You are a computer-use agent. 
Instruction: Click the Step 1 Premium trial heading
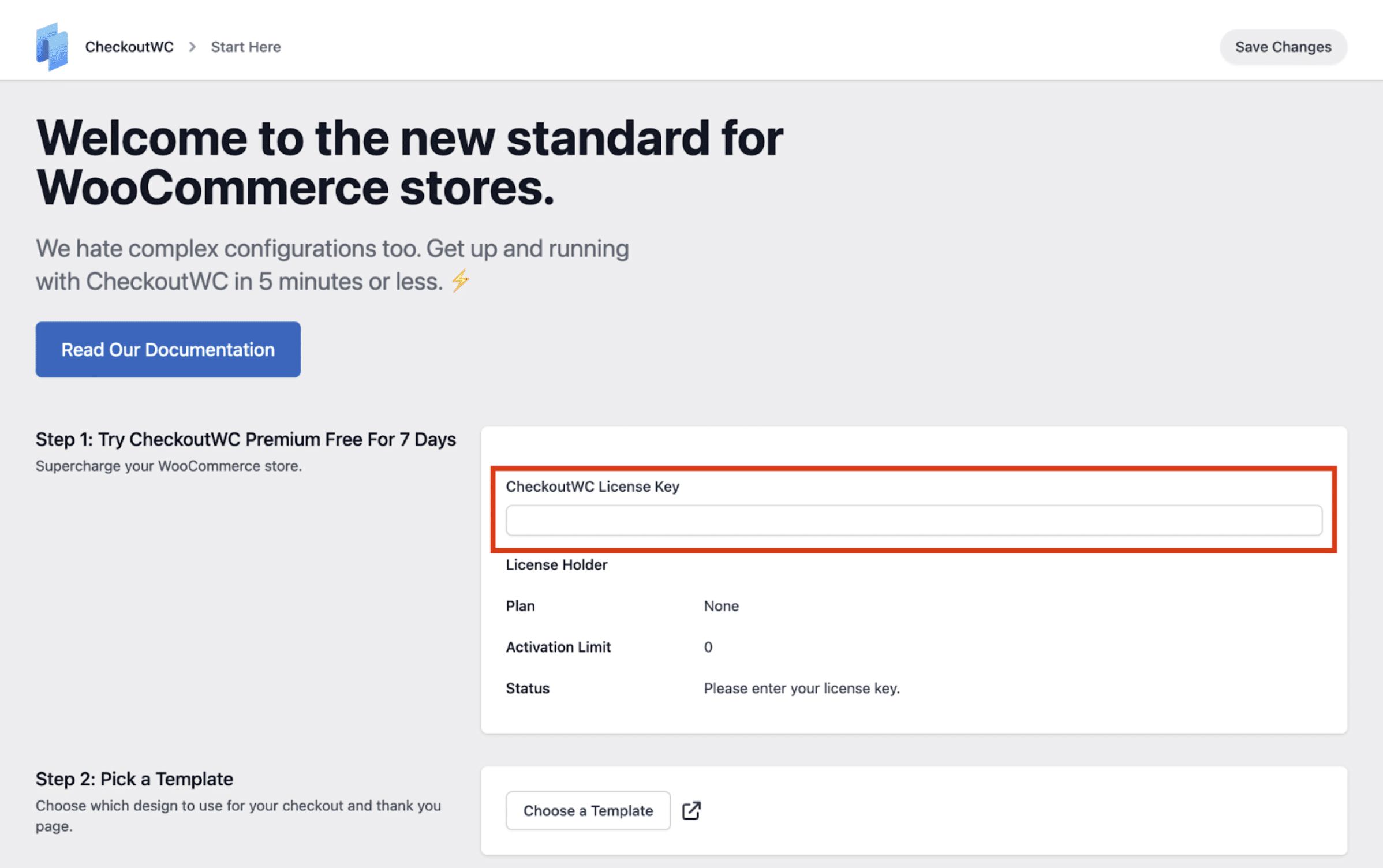[246, 439]
